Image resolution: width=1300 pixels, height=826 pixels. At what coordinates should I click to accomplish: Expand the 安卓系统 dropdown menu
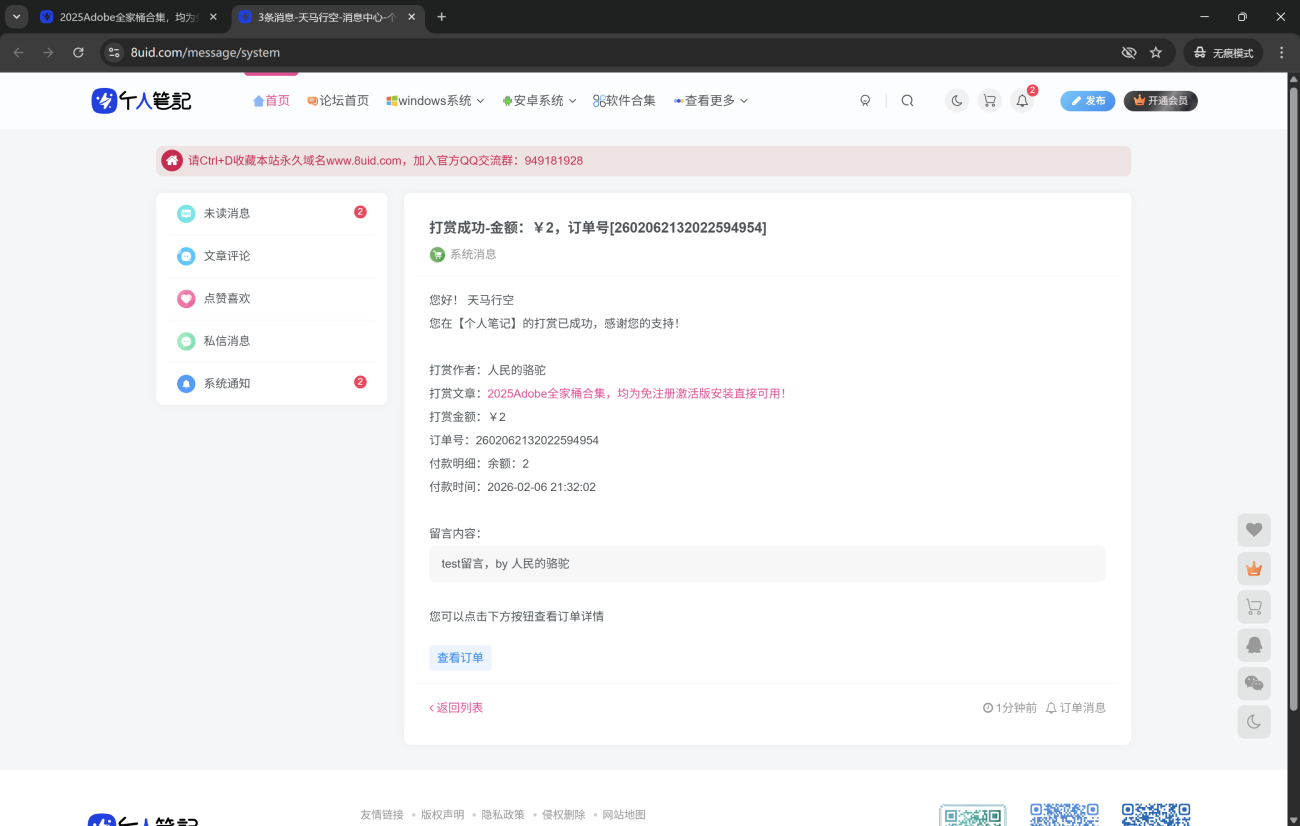point(539,100)
